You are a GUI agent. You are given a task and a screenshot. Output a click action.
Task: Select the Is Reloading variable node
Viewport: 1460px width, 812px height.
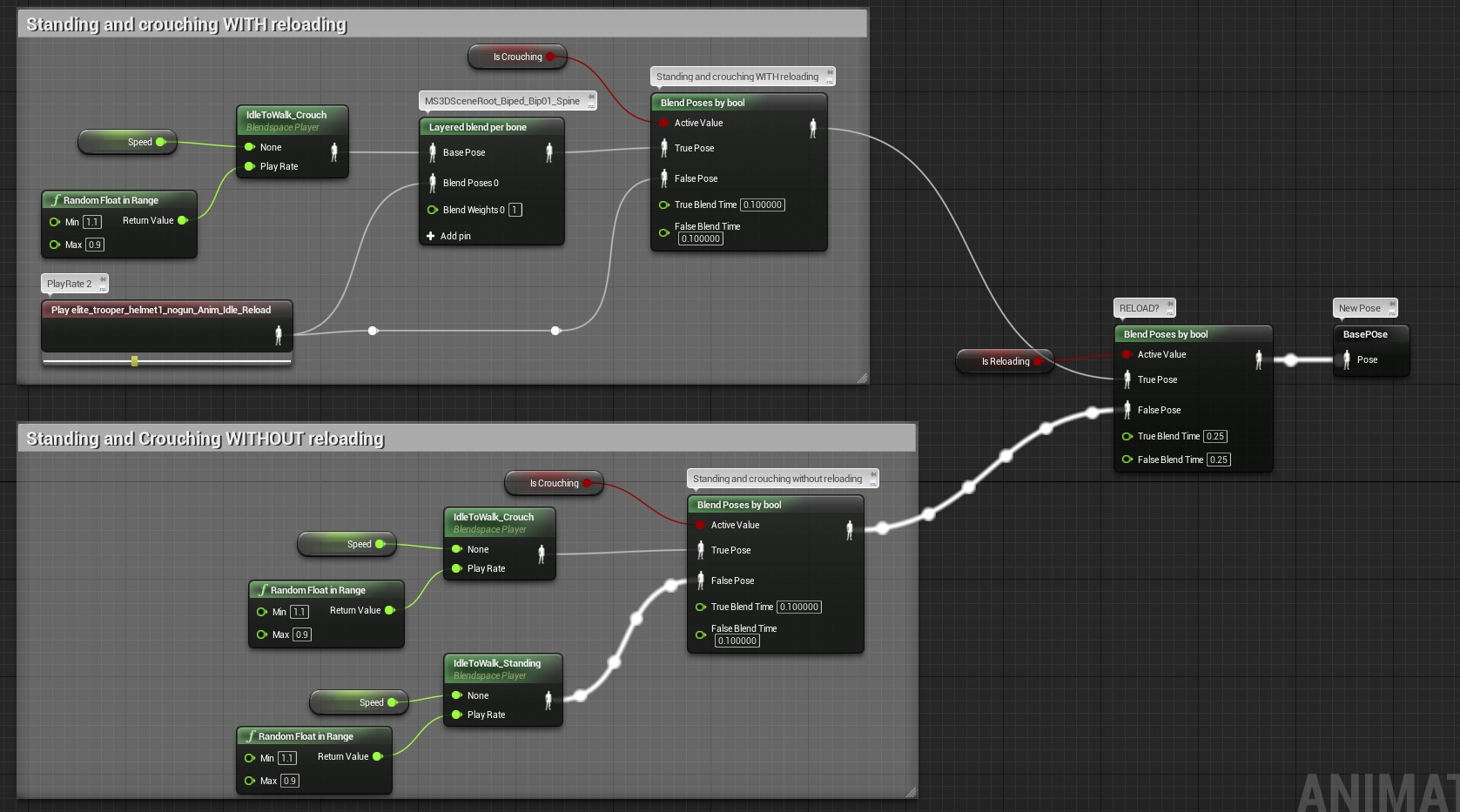tap(1005, 361)
